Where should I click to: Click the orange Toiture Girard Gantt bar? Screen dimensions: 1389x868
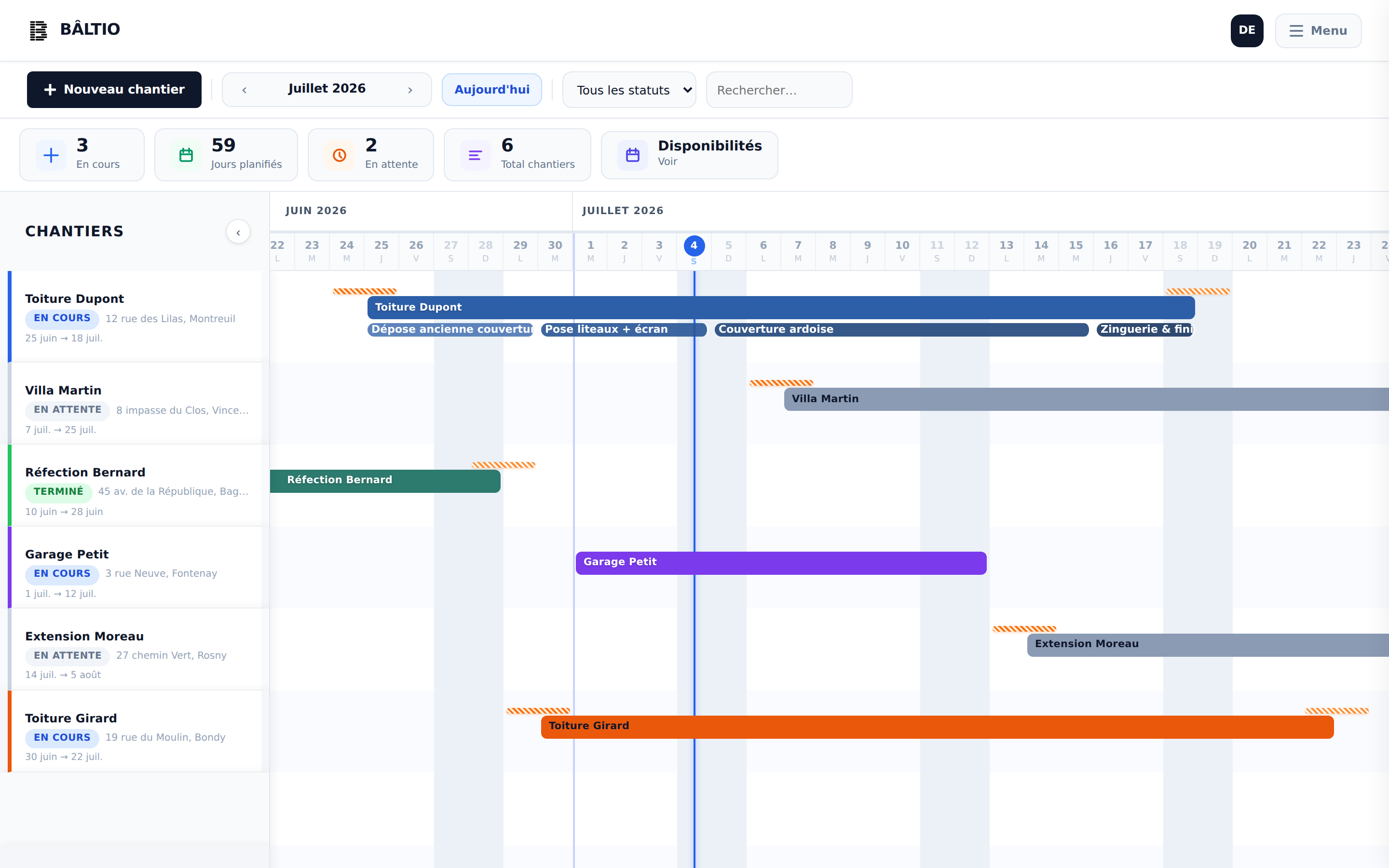point(937,727)
